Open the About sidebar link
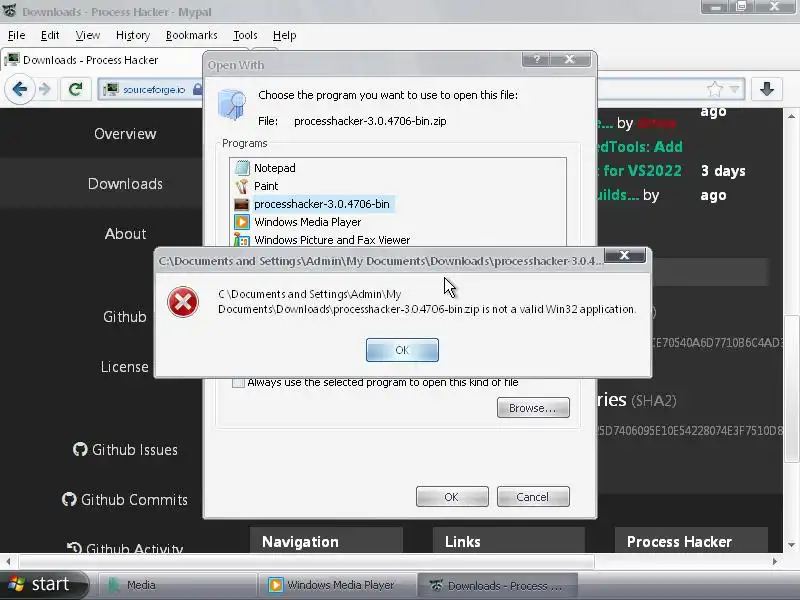Image resolution: width=800 pixels, height=600 pixels. click(125, 234)
